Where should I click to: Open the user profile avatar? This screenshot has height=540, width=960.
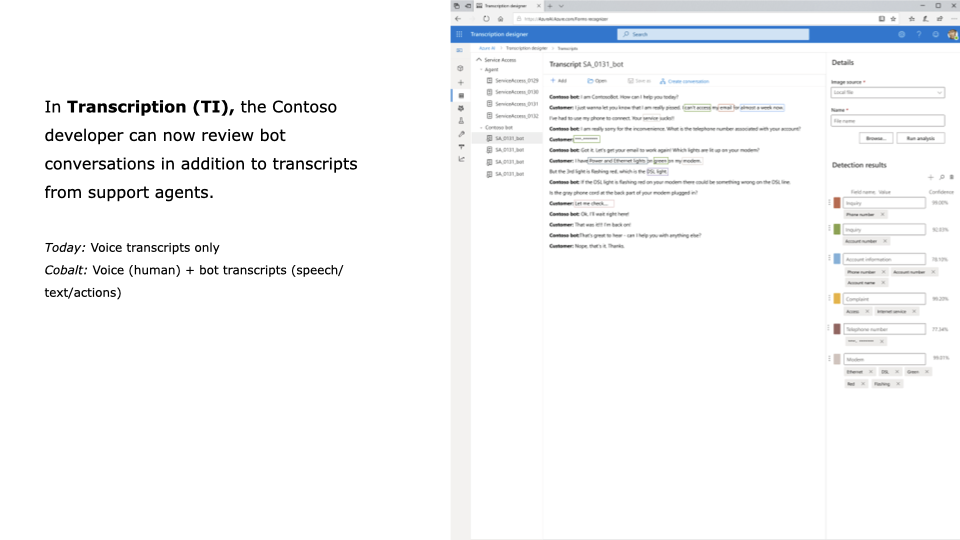(953, 34)
